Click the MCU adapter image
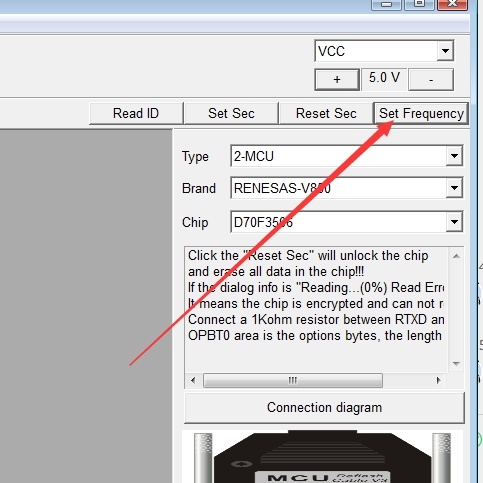Screen dimensions: 483x483 point(322,457)
